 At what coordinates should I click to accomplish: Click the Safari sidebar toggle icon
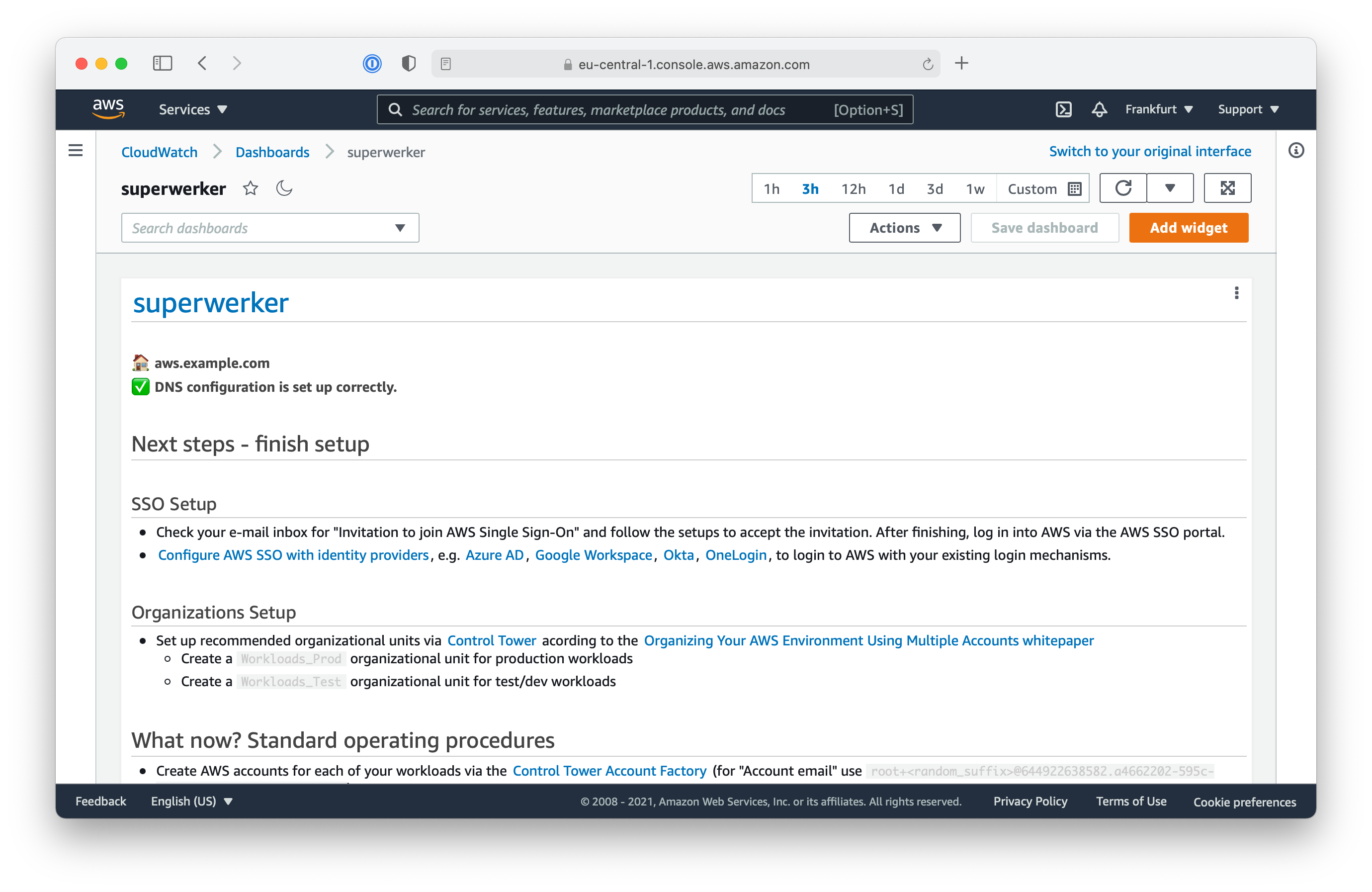pyautogui.click(x=163, y=63)
